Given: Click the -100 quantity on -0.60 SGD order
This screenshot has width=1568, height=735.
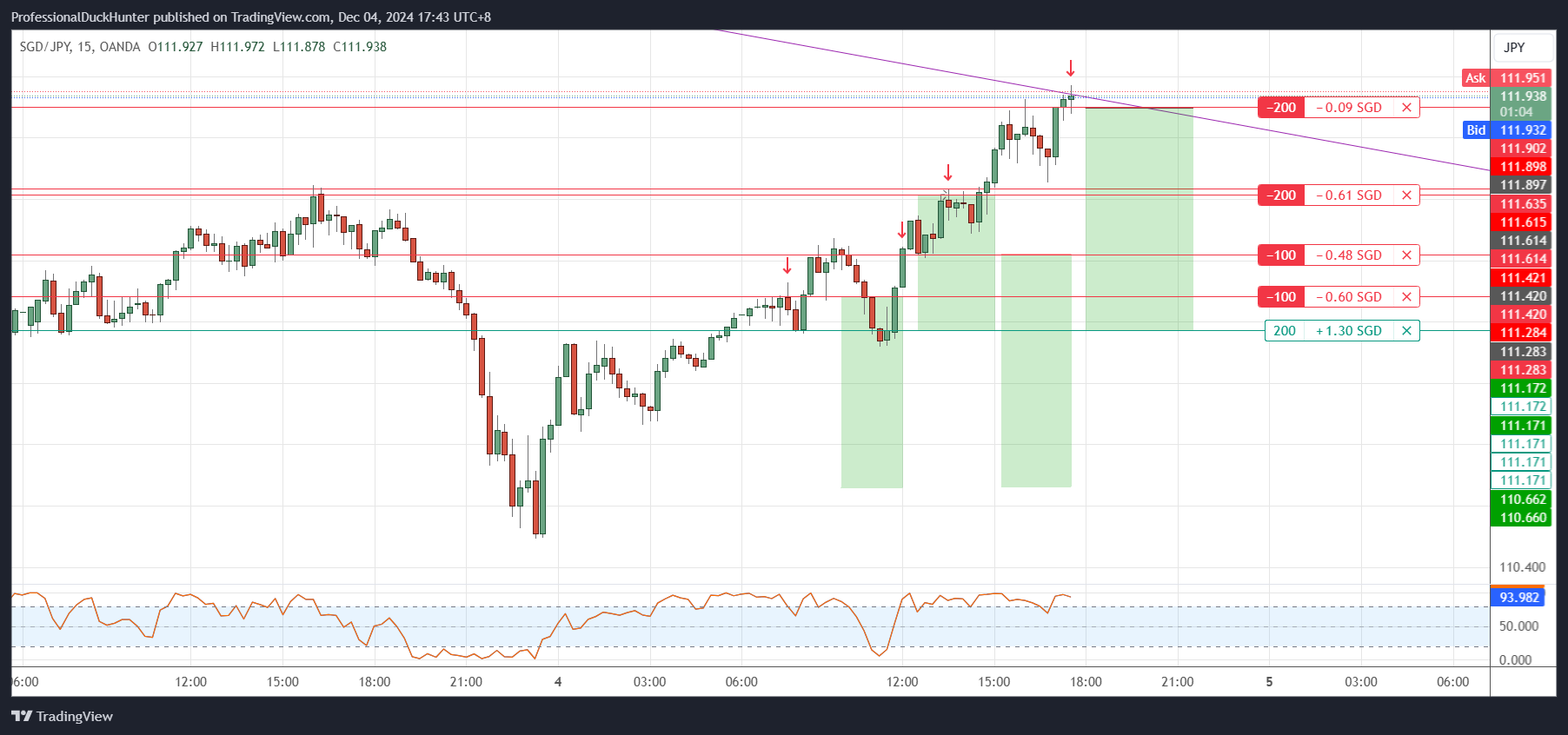Looking at the screenshot, I should (1281, 297).
